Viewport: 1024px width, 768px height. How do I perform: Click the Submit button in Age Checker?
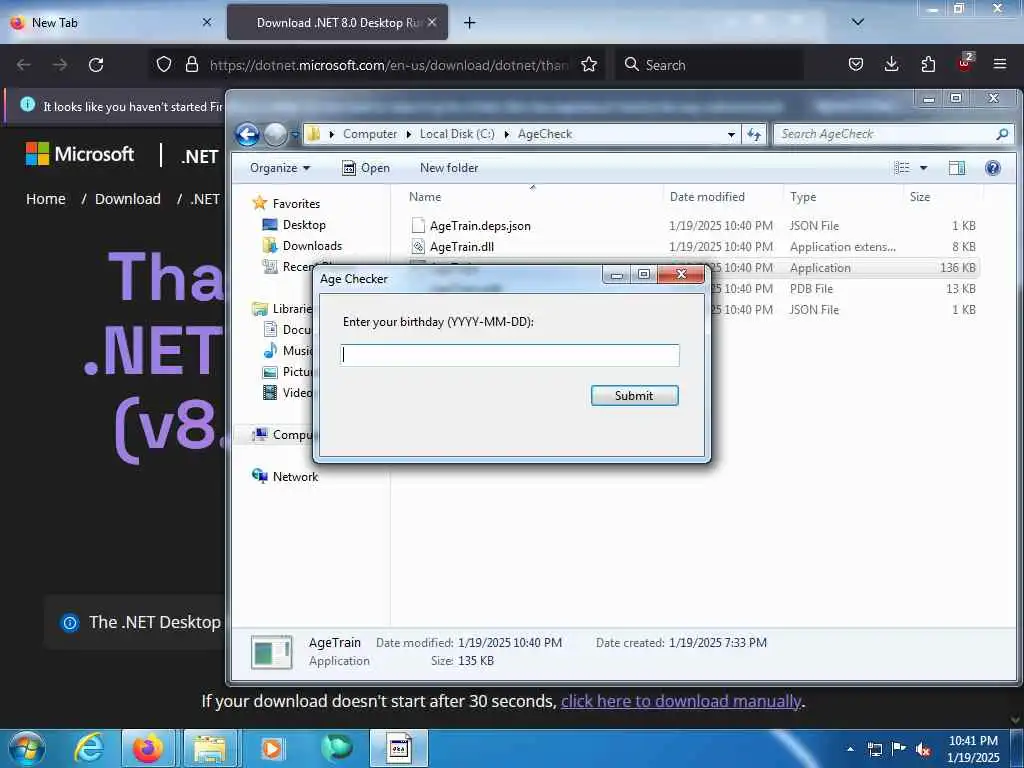(634, 395)
